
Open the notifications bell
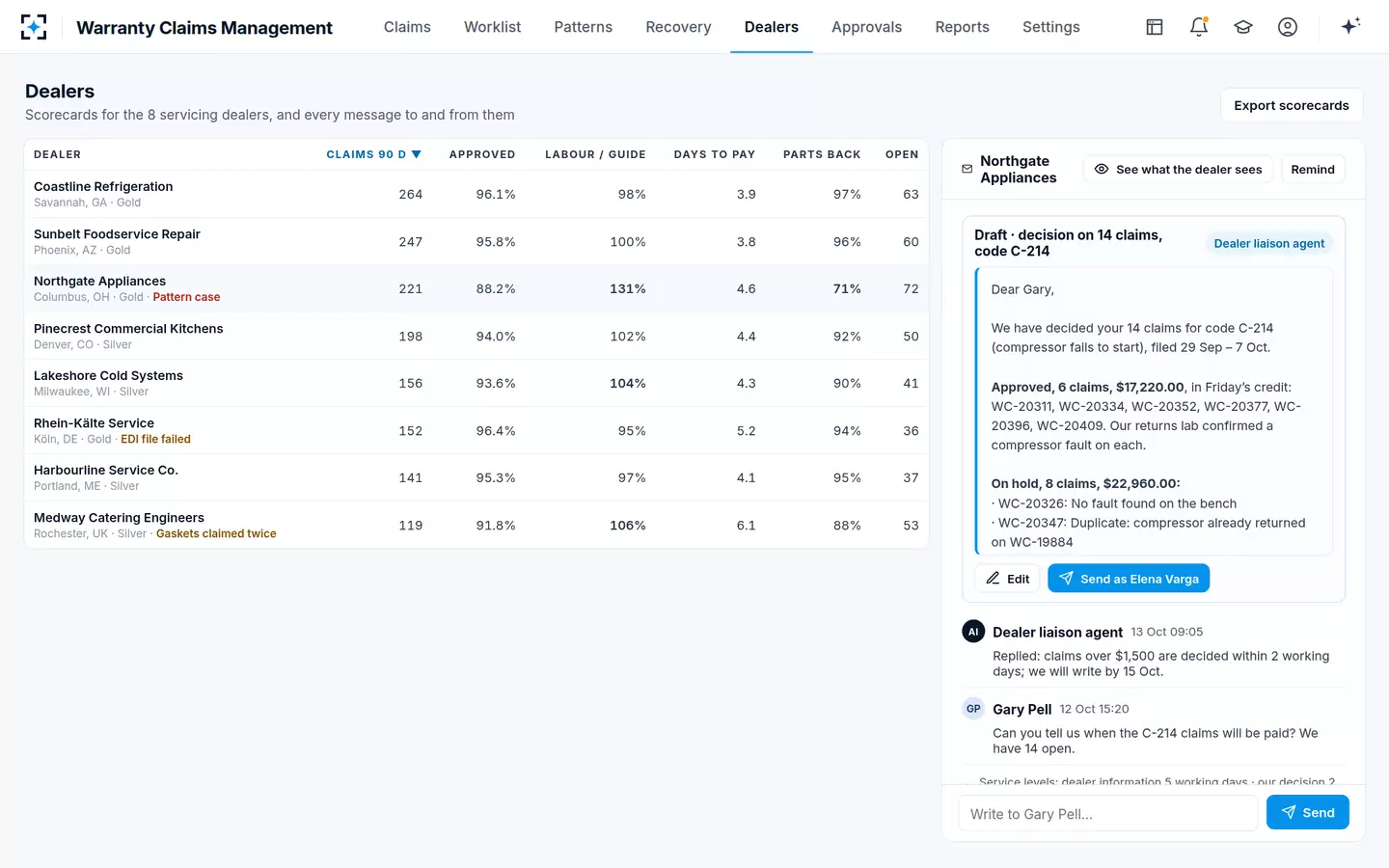pos(1199,27)
